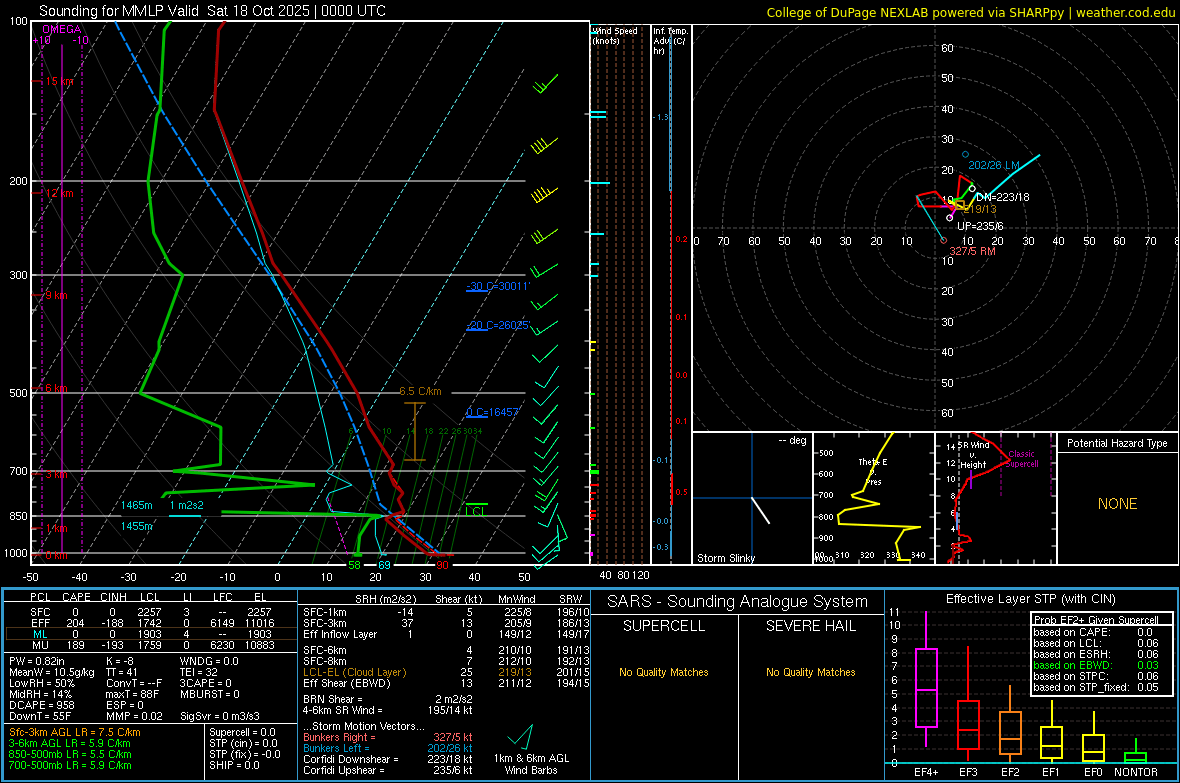Click the red '90' surface temperature value

(x=442, y=565)
